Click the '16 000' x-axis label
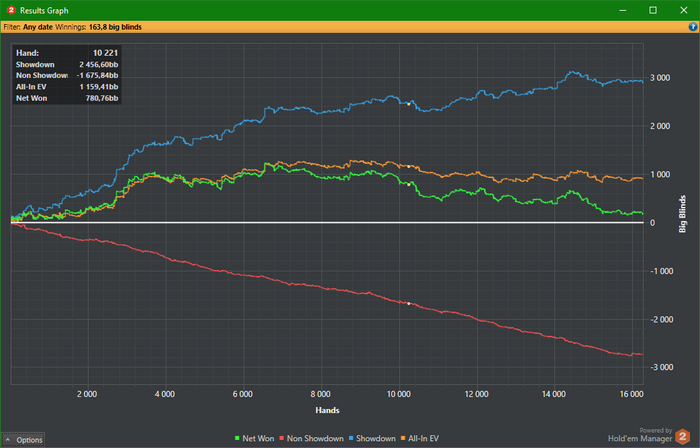The height and width of the screenshot is (448, 700). point(631,394)
